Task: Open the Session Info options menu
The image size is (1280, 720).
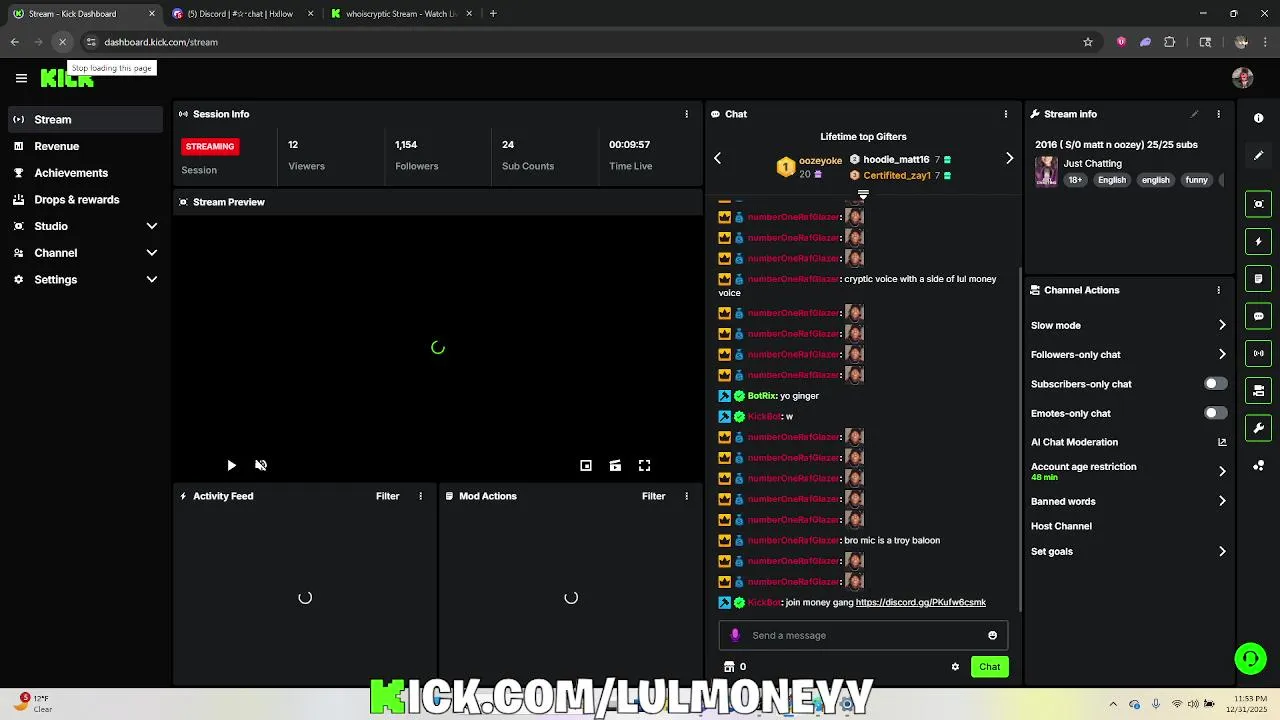Action: (x=686, y=114)
